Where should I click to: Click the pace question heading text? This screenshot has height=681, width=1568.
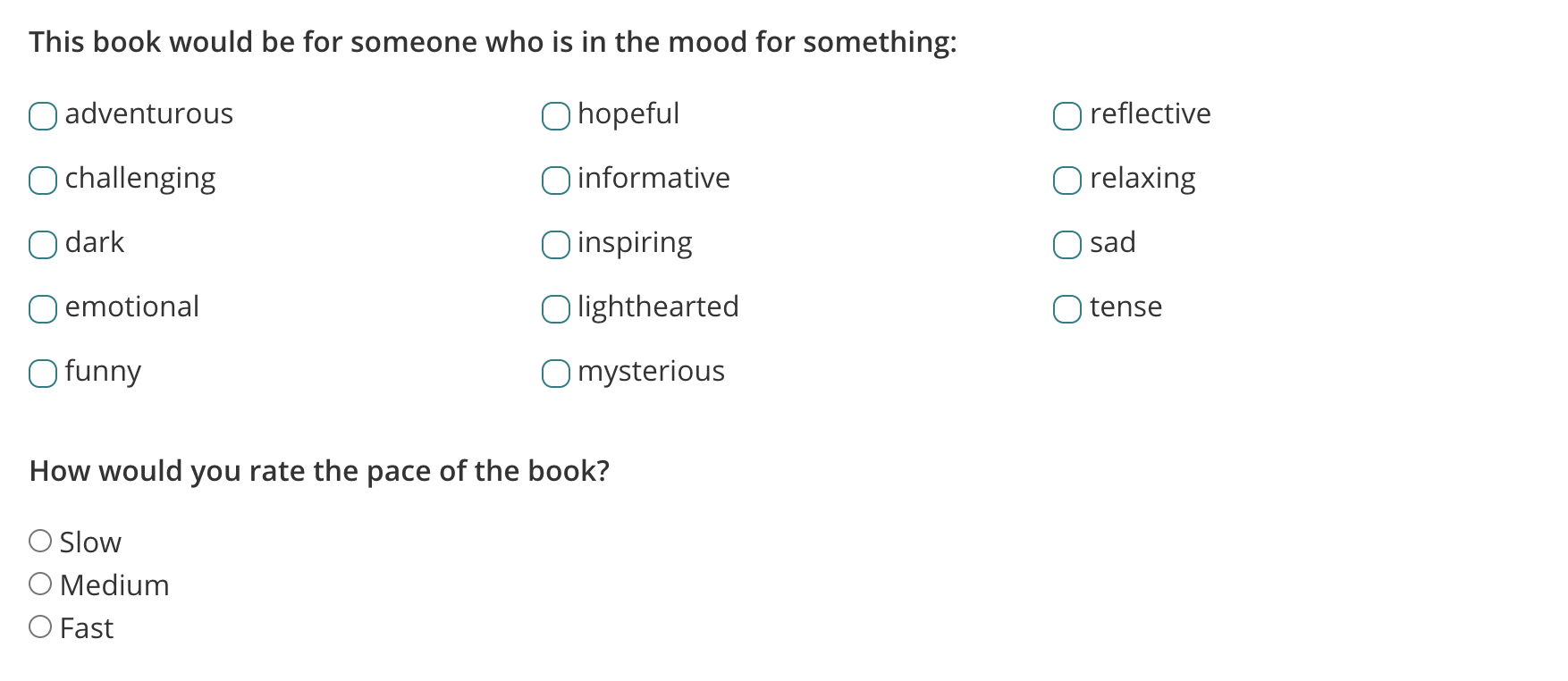pos(319,470)
